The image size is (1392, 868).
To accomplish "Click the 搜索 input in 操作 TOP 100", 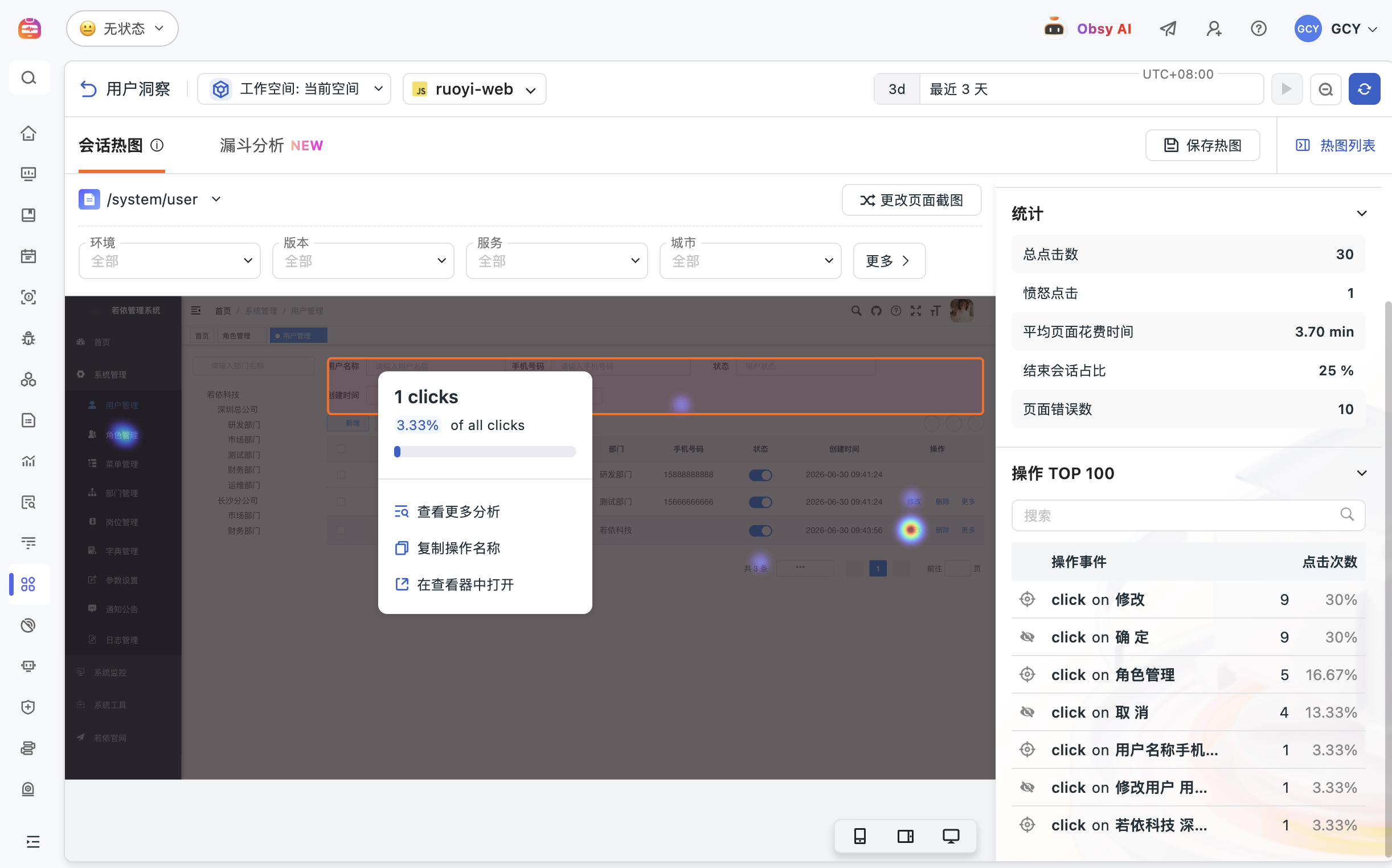I will (x=1188, y=515).
